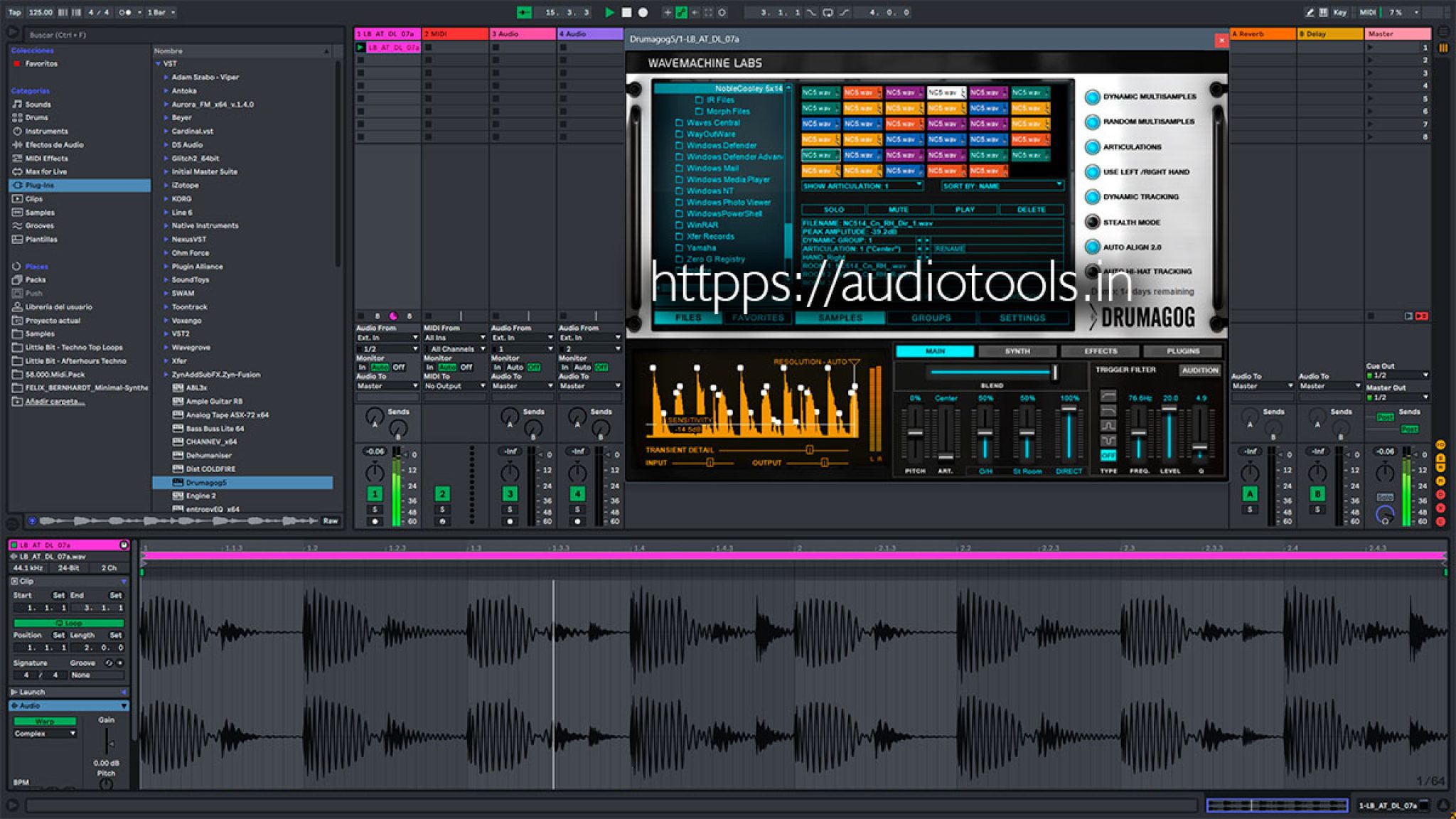Toggle MIDI map mode switch
The height and width of the screenshot is (819, 1456).
coord(1367,12)
